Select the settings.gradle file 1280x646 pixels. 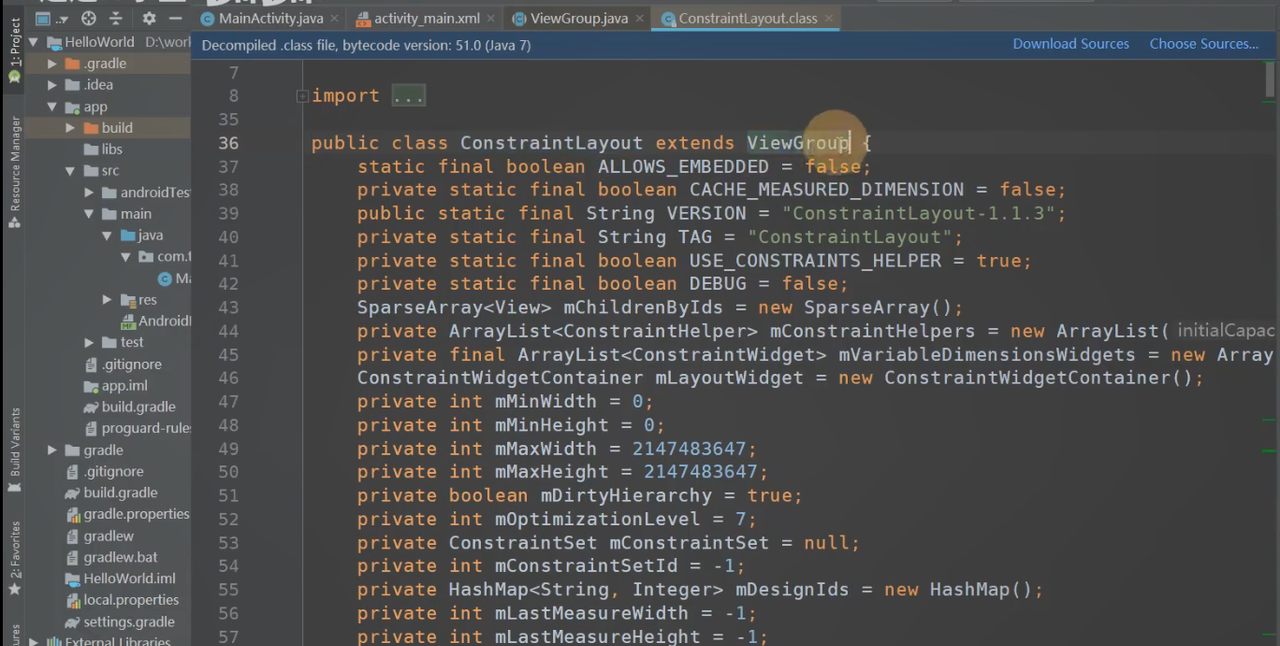128,622
